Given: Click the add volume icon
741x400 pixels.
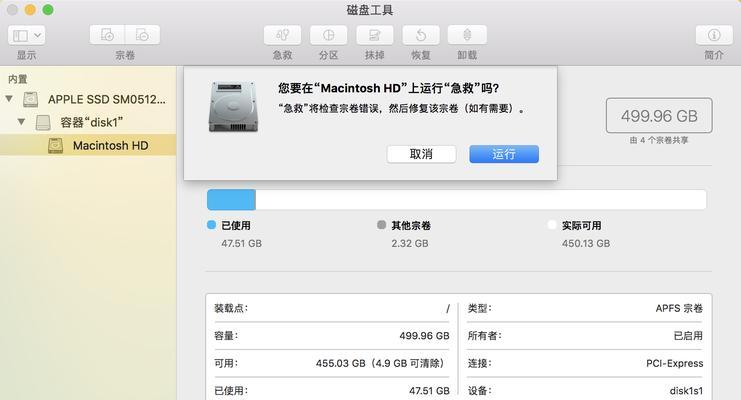Looking at the screenshot, I should tap(107, 35).
